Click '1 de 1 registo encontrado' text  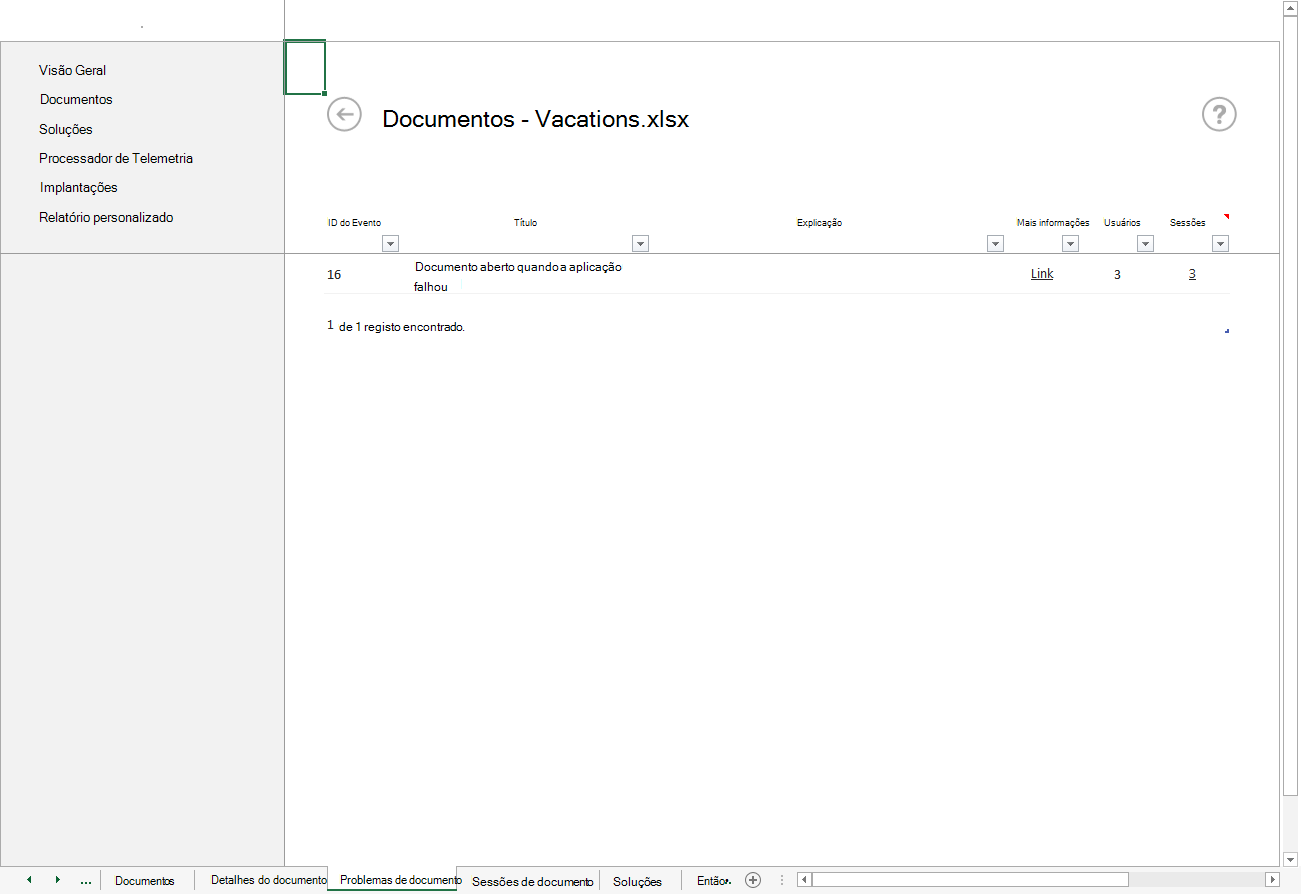tap(396, 326)
